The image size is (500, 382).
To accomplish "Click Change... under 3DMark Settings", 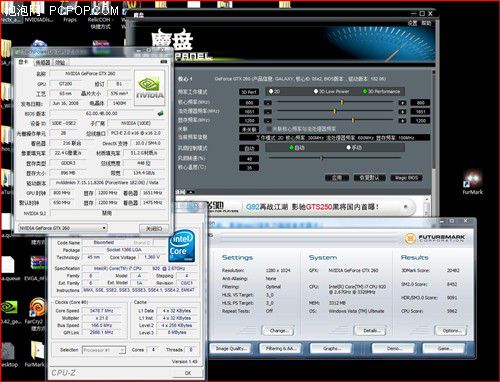I will coord(278,331).
